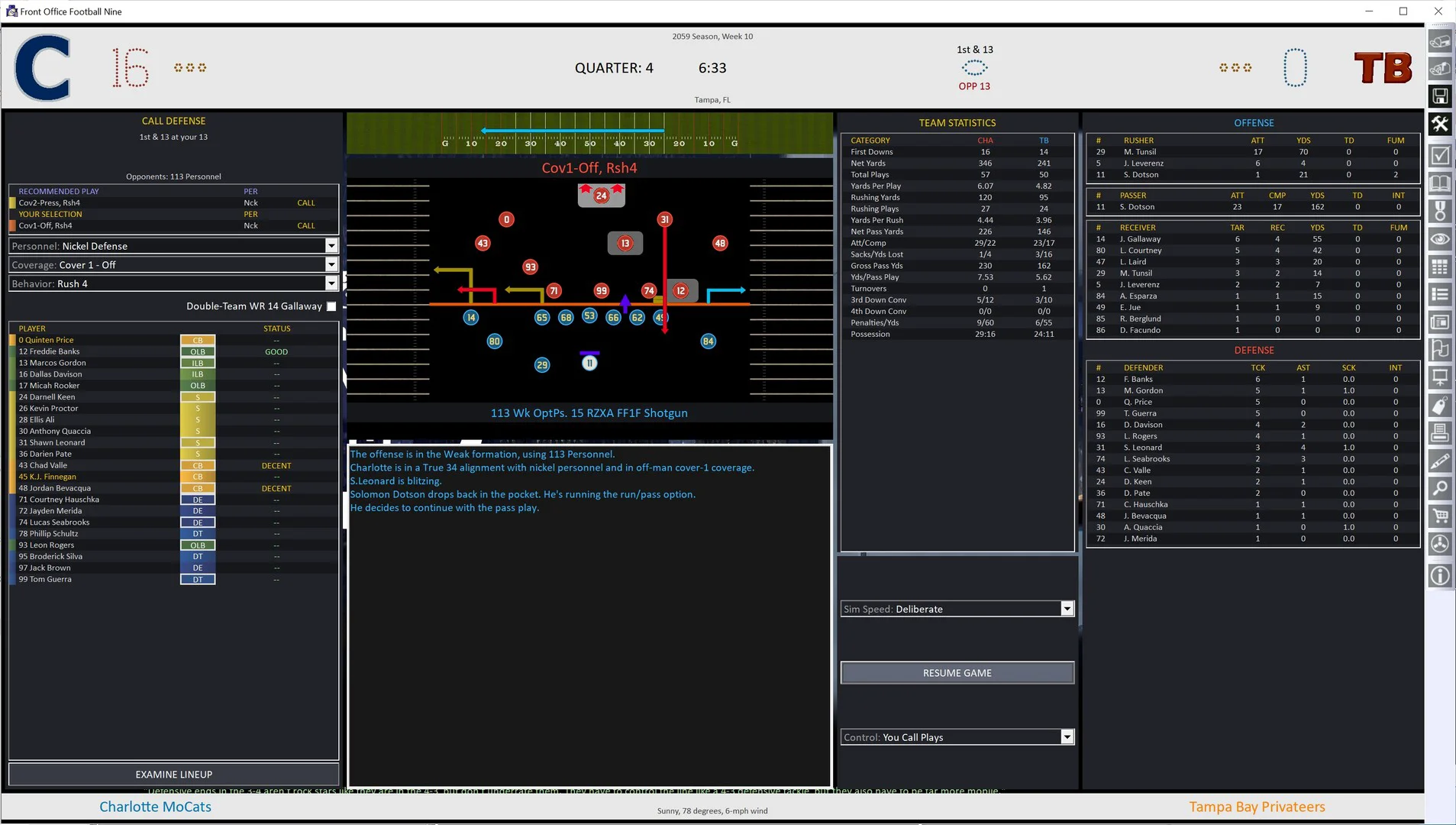The width and height of the screenshot is (1456, 825).
Task: Click the medal awards icon
Action: click(x=1441, y=211)
